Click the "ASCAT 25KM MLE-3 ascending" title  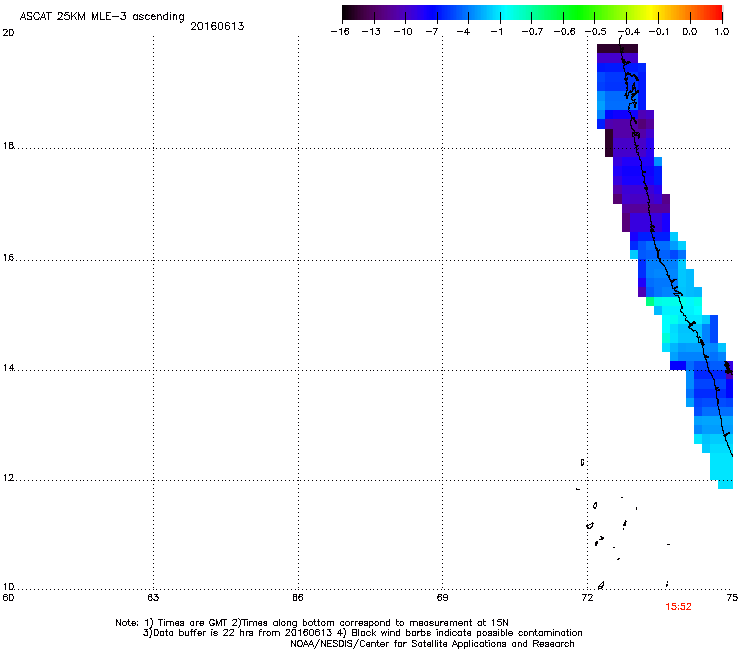tap(102, 16)
